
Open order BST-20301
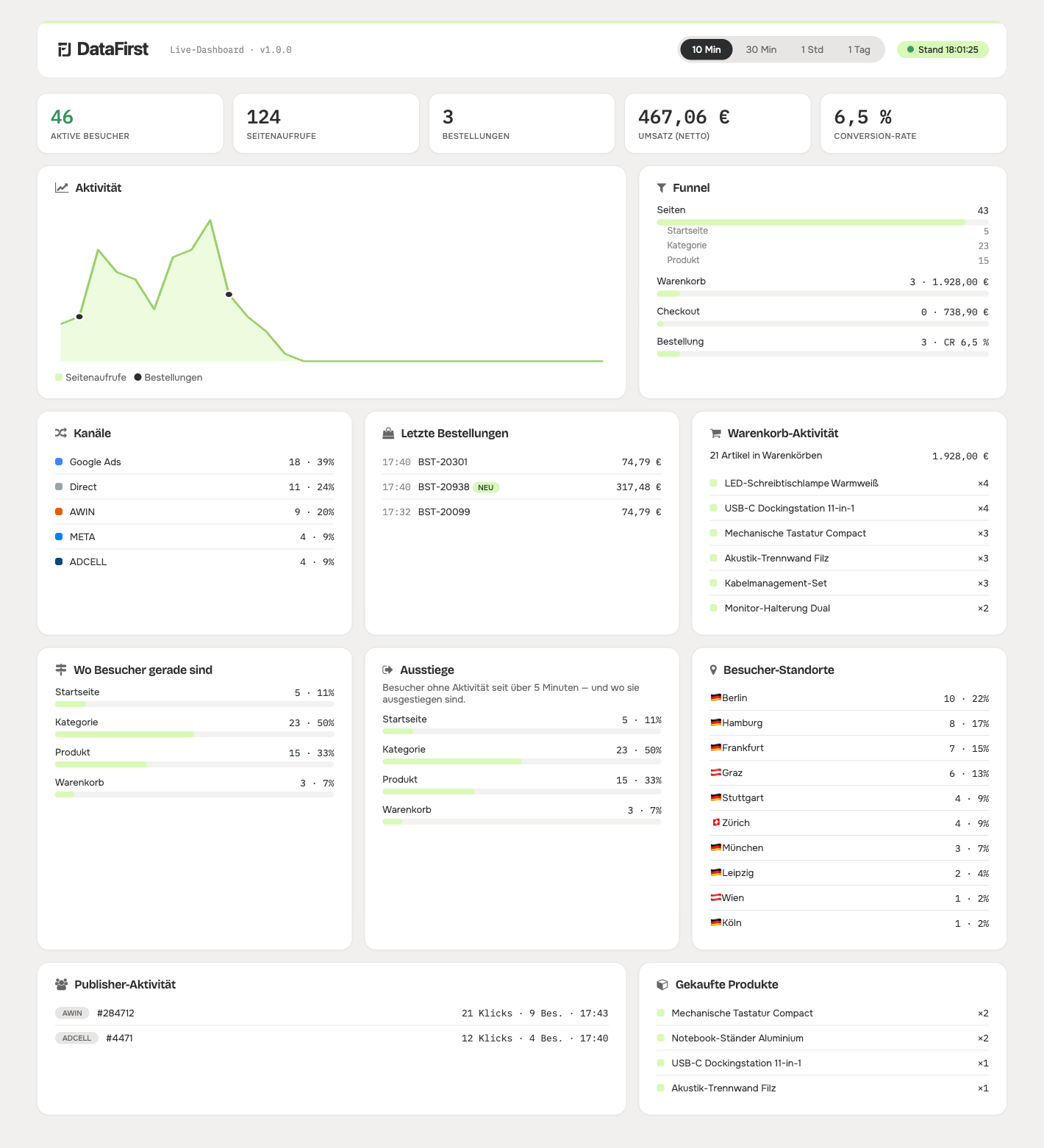tap(522, 462)
